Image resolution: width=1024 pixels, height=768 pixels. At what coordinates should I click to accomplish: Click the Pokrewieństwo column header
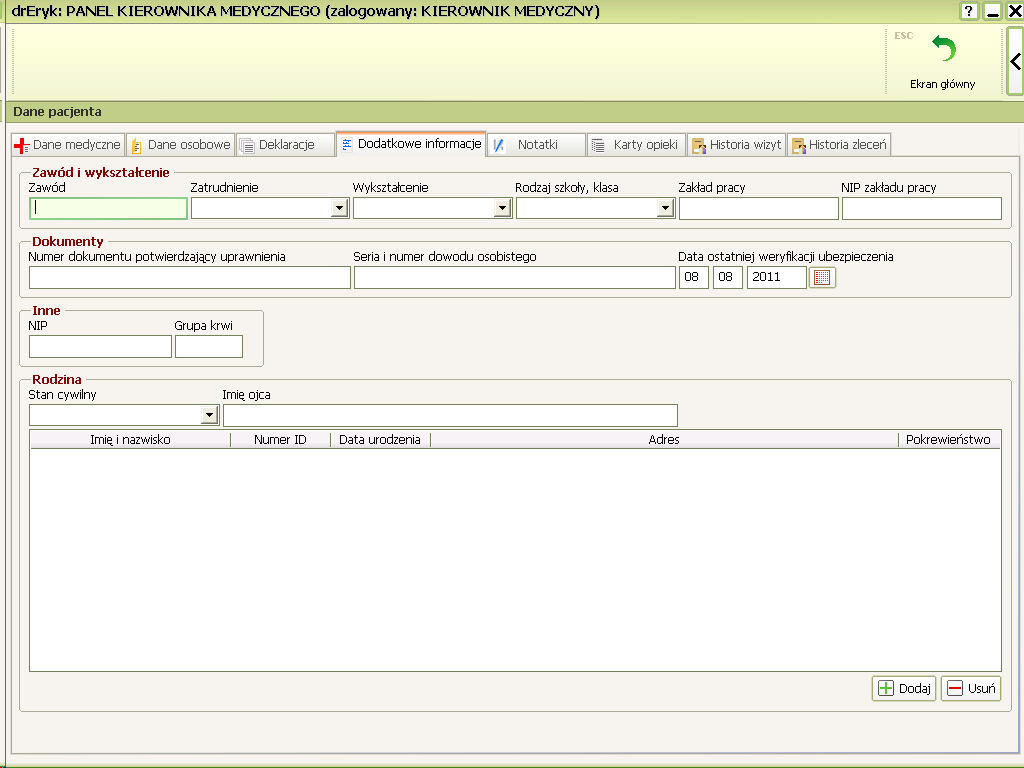click(948, 440)
